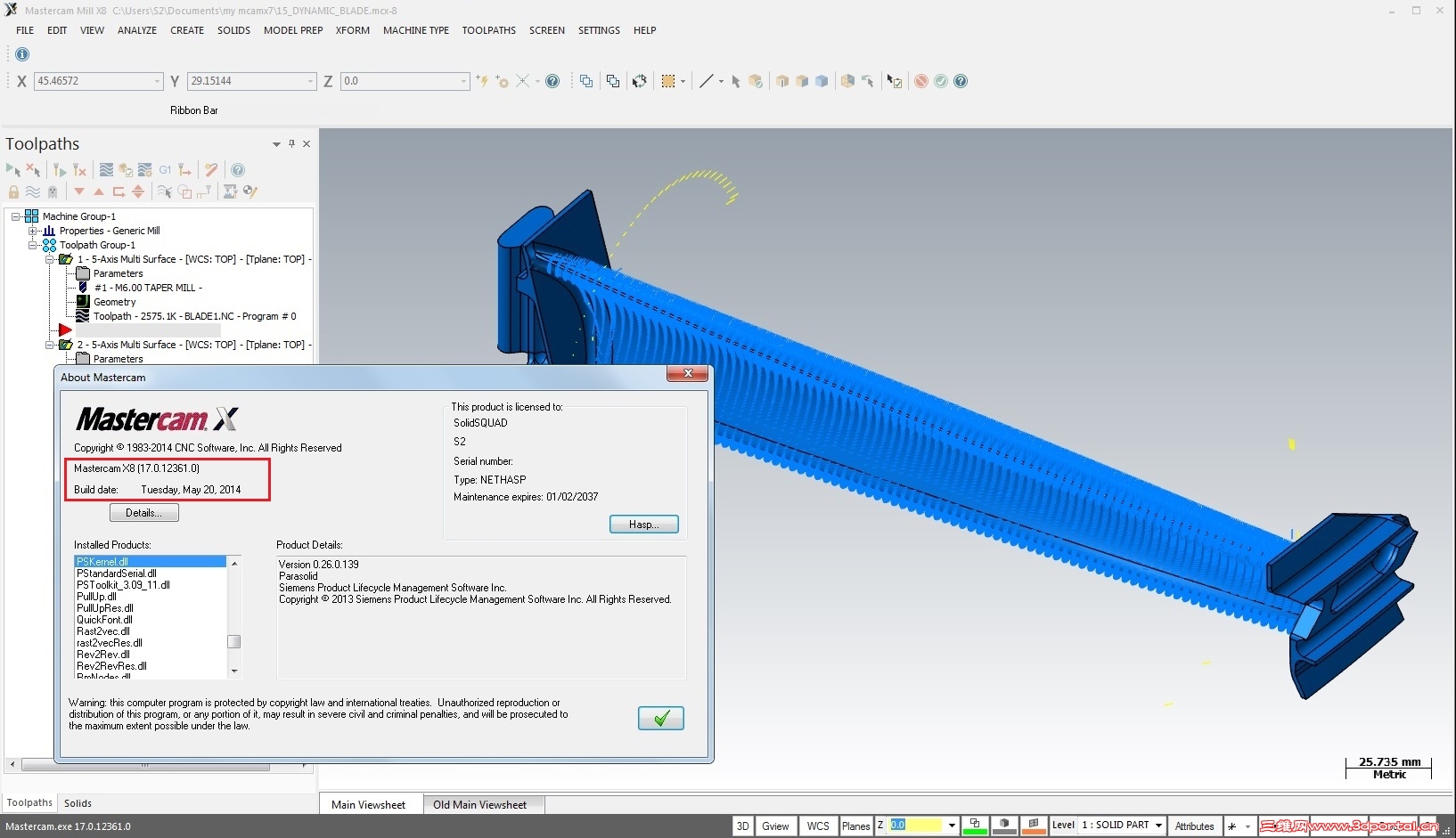Open the MODEL PREP menu
The width and height of the screenshot is (1456, 838).
(293, 30)
